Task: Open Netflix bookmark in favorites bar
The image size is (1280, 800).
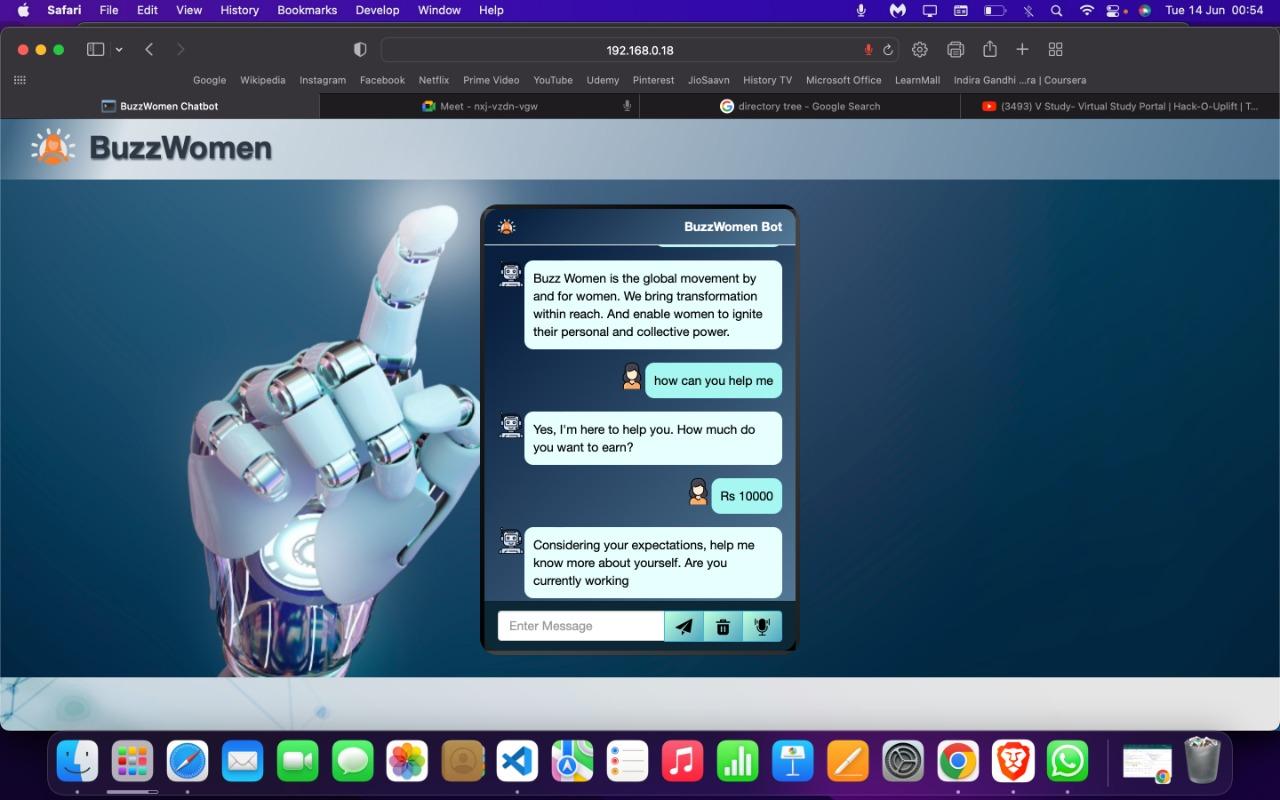Action: click(434, 80)
